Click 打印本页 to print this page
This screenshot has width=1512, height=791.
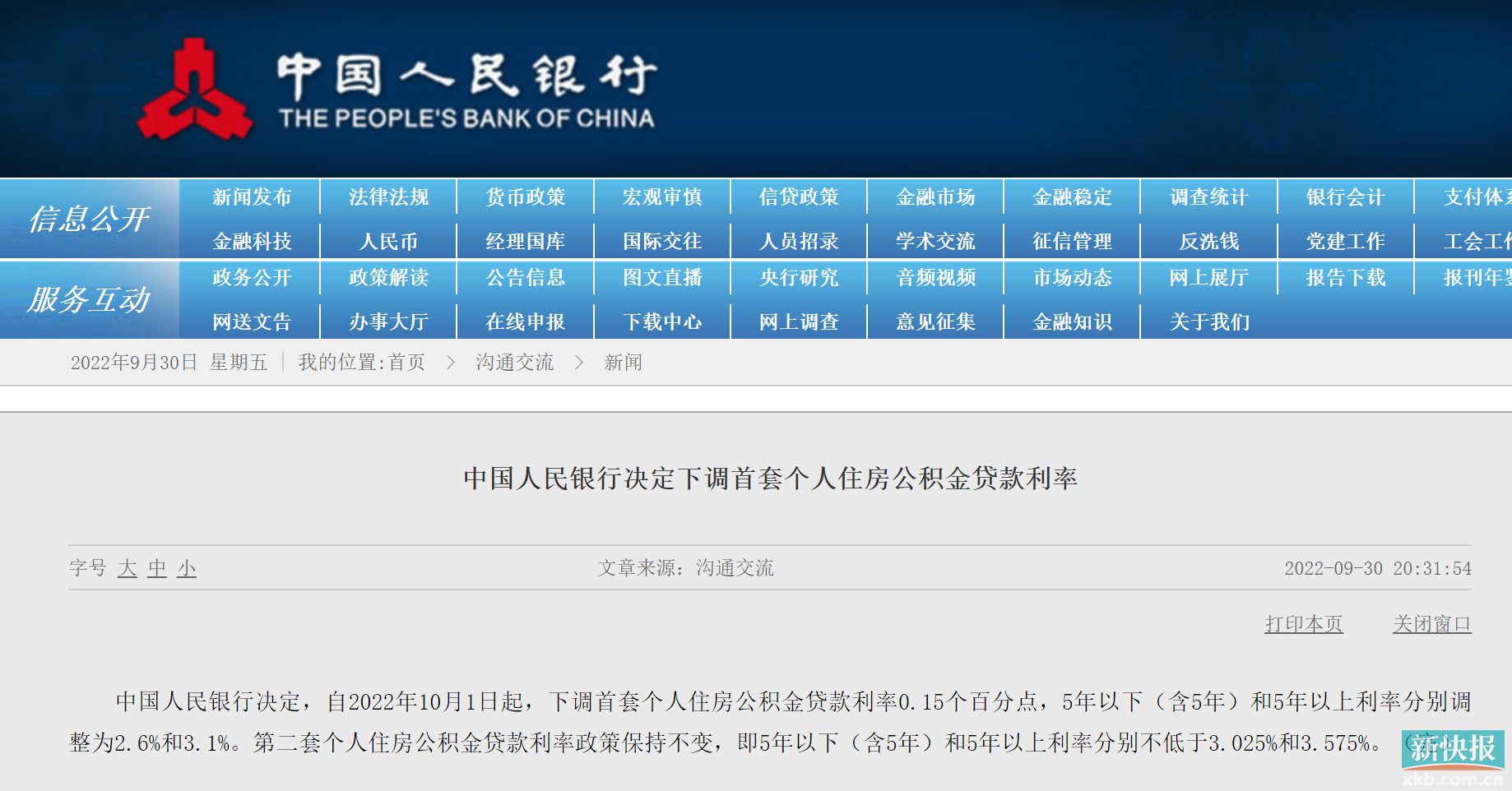pos(1304,623)
